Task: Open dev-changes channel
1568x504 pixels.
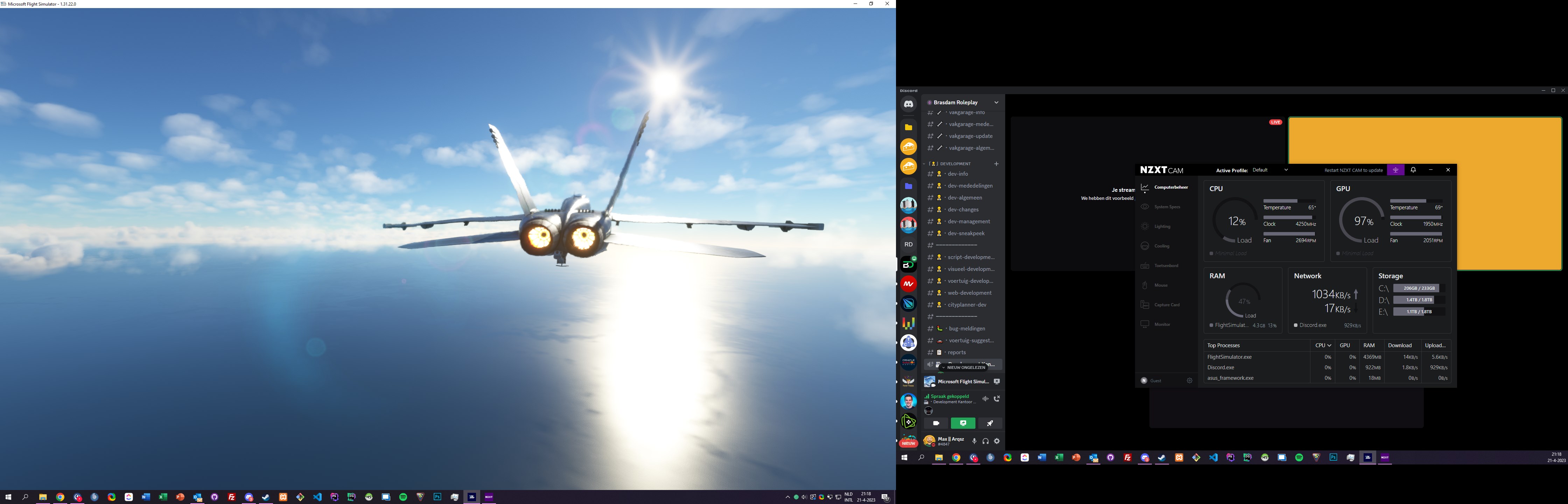Action: coord(963,209)
